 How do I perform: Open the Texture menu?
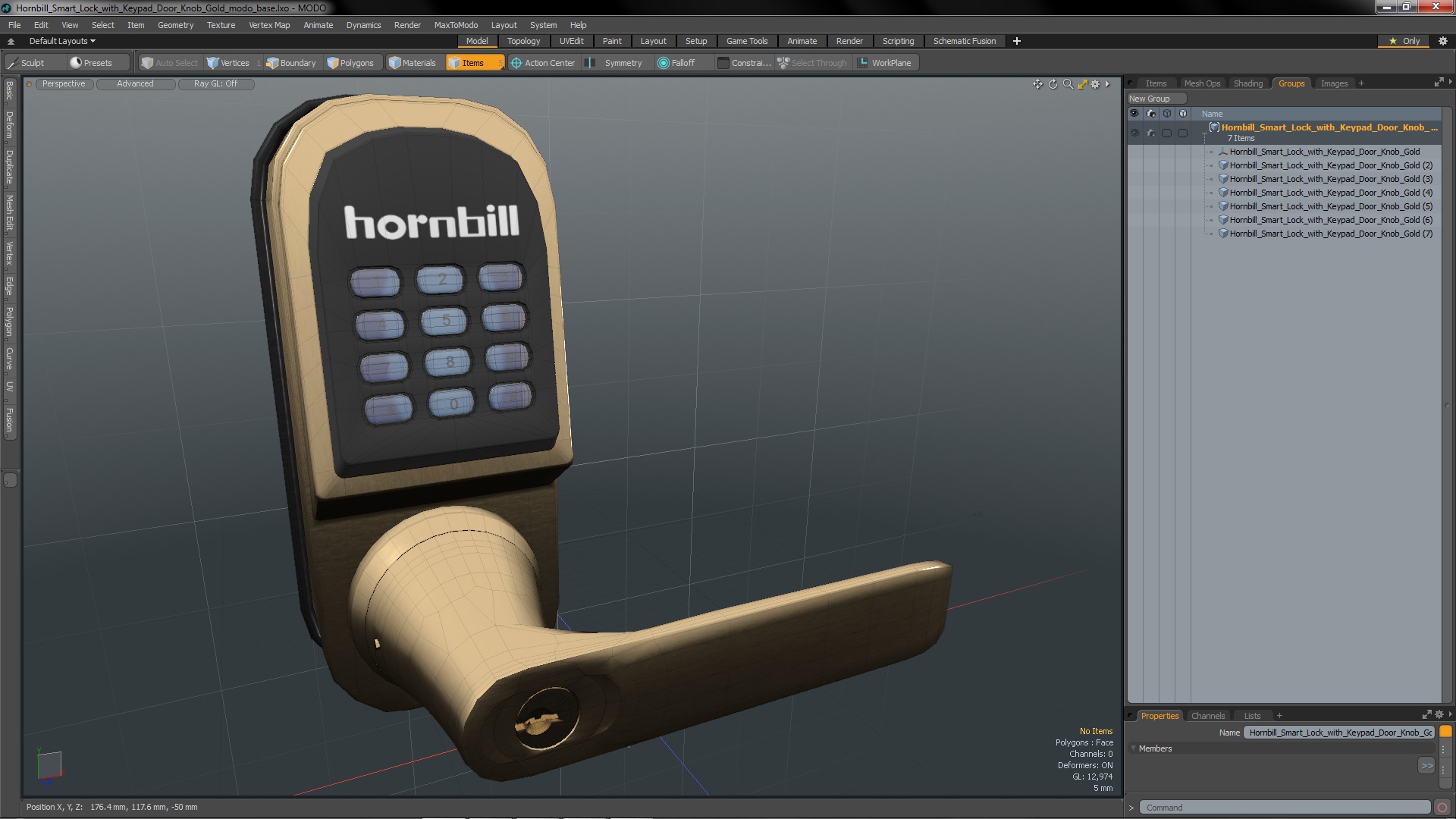coord(221,25)
